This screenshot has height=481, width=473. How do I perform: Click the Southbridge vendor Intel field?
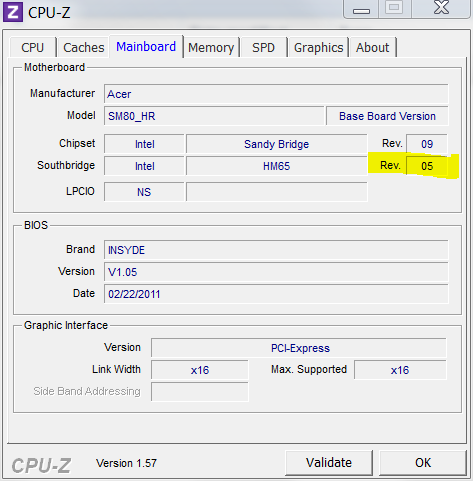(x=144, y=166)
